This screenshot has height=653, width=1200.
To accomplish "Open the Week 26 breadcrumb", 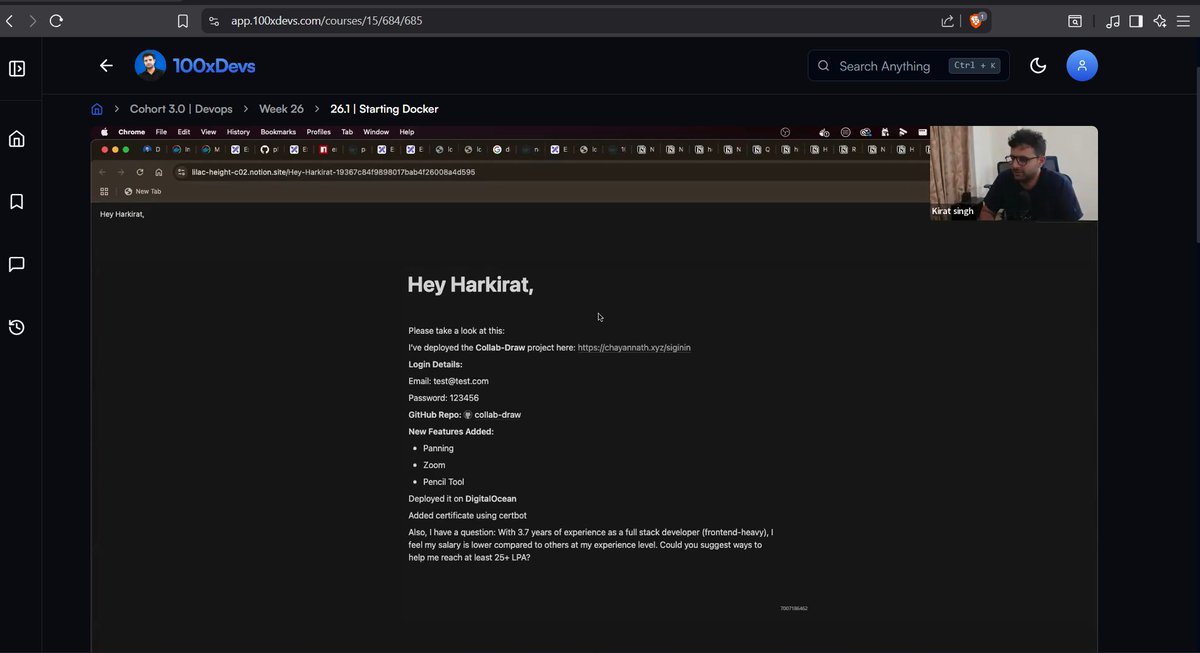I will (x=281, y=109).
